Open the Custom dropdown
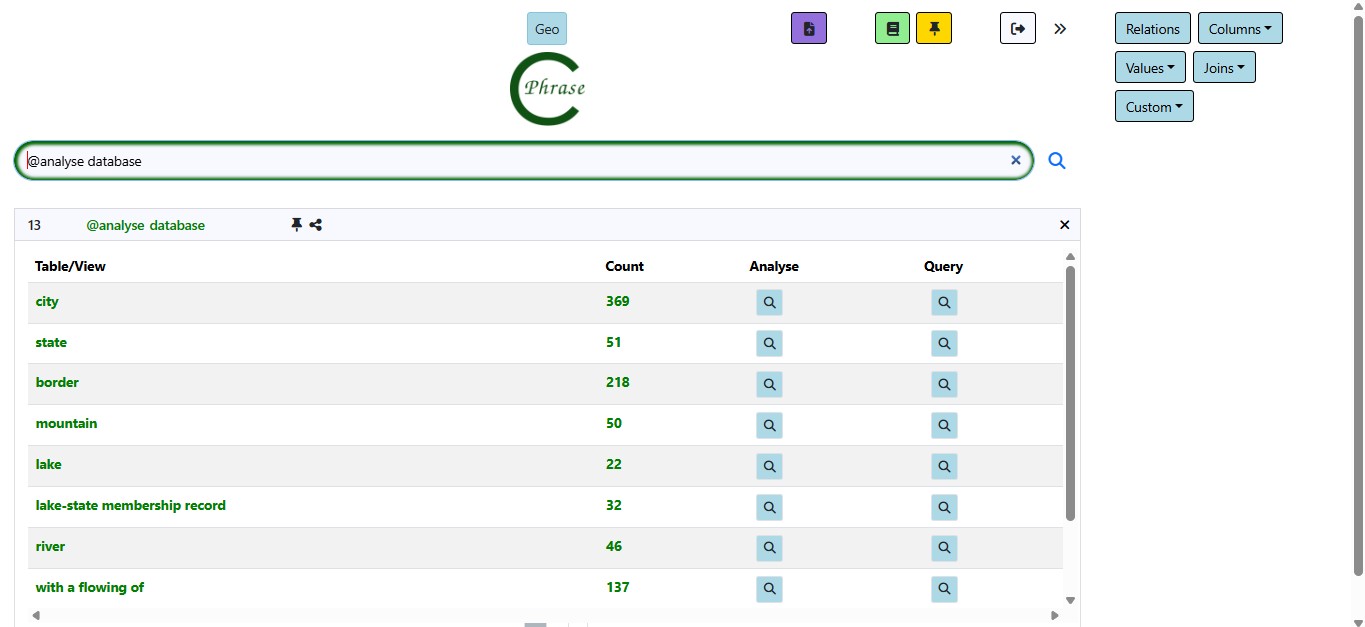The width and height of the screenshot is (1365, 627). [x=1154, y=107]
